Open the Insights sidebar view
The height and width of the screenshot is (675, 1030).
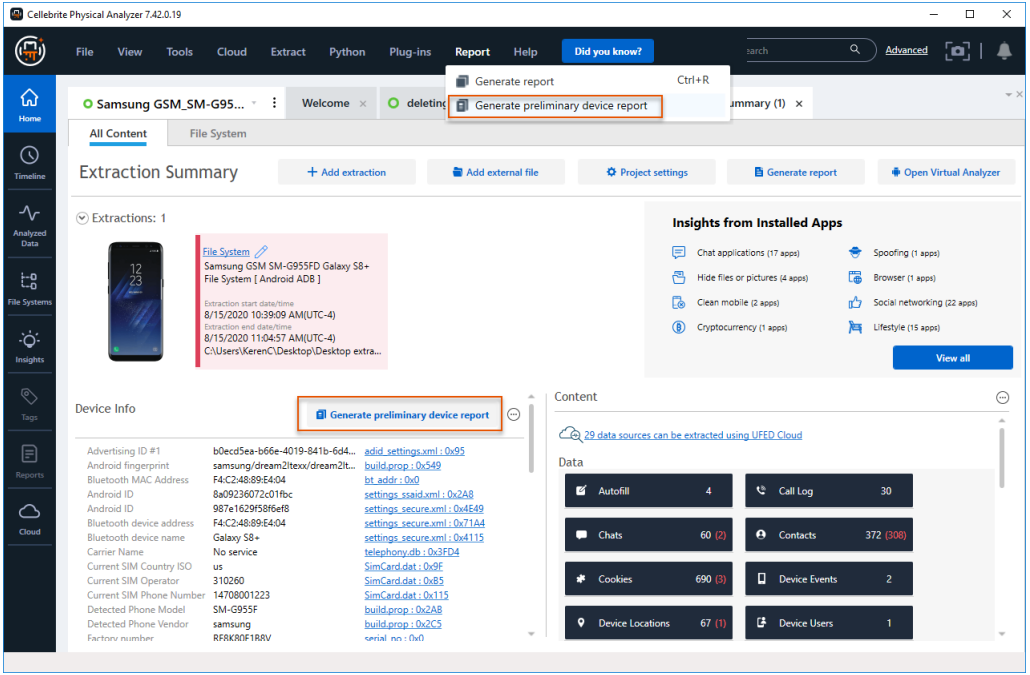click(30, 346)
